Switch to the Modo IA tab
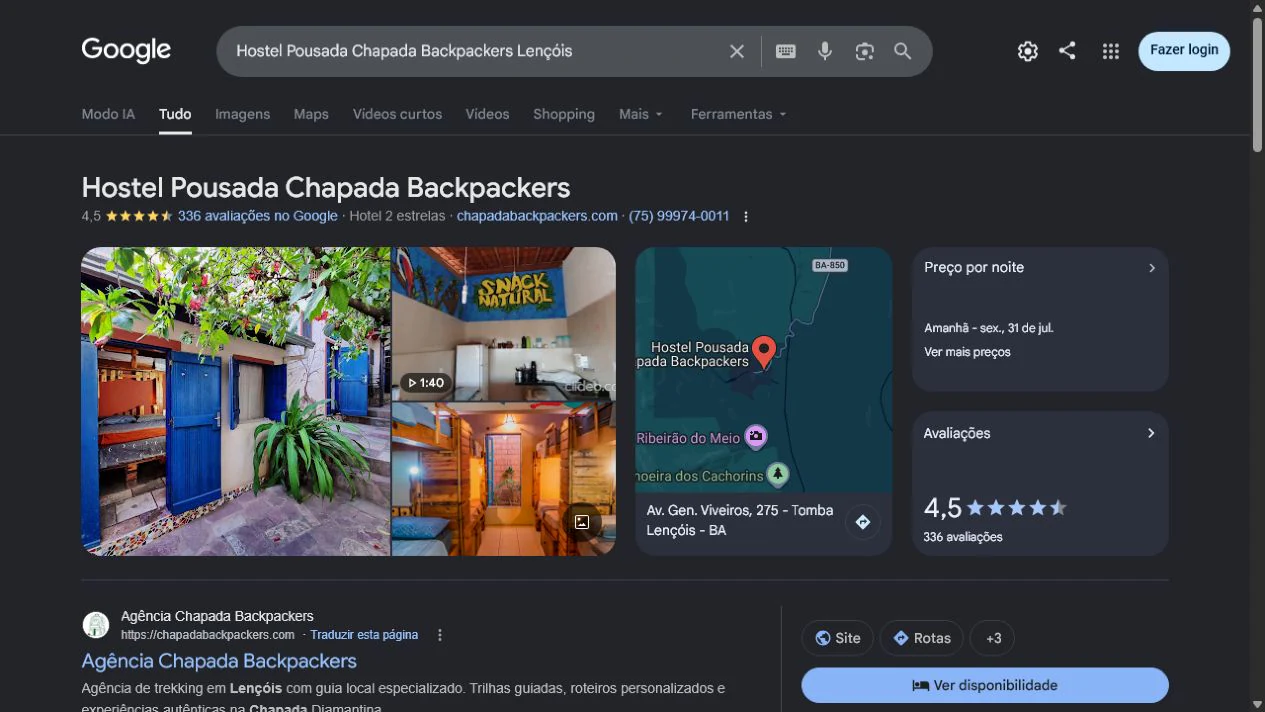Viewport: 1265px width, 712px height. [108, 114]
